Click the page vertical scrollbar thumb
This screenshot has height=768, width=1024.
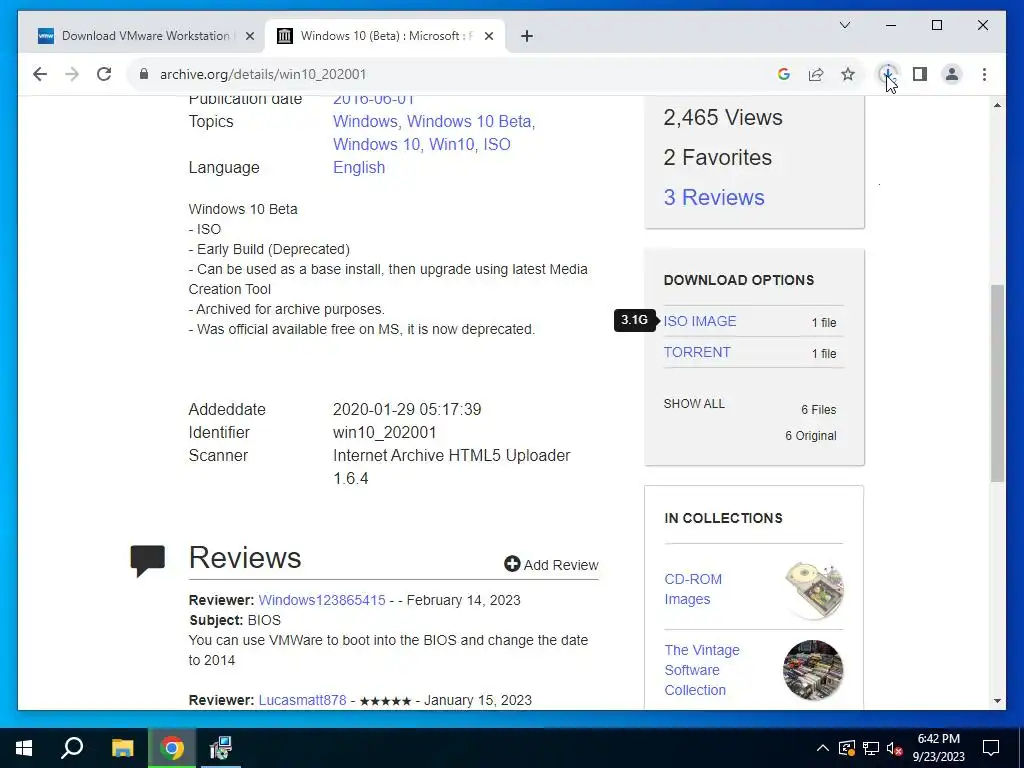[x=997, y=383]
